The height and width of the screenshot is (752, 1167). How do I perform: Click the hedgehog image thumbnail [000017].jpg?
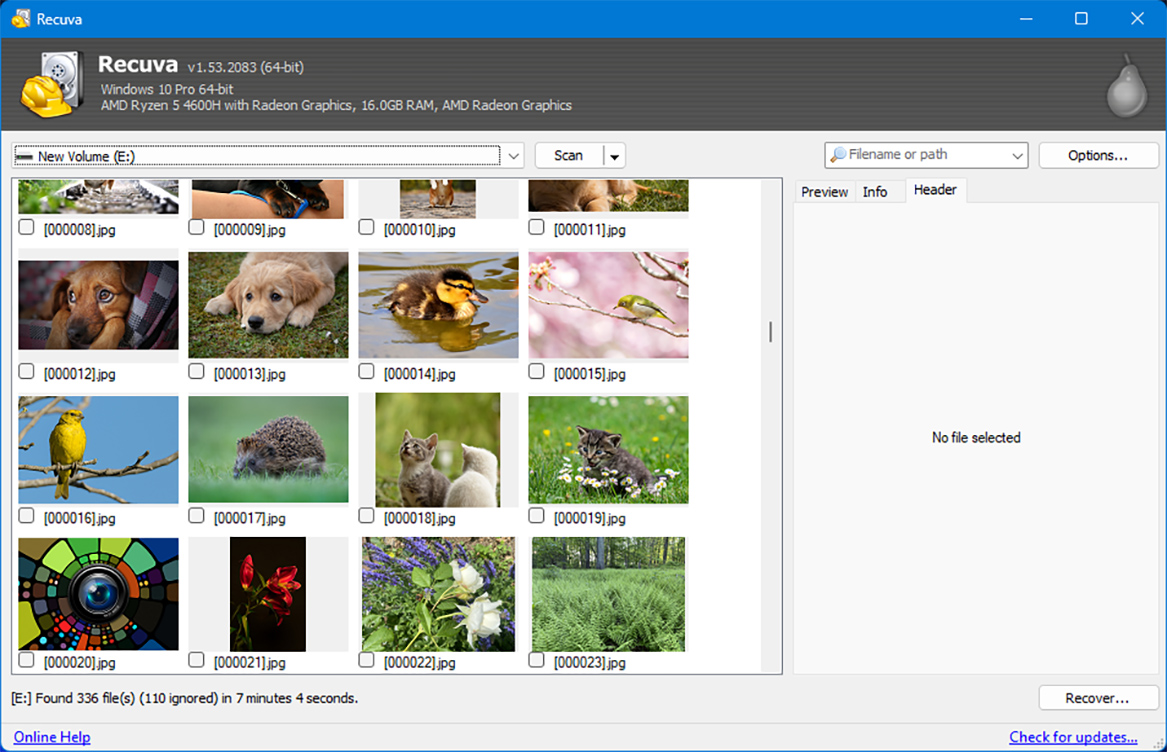click(267, 449)
